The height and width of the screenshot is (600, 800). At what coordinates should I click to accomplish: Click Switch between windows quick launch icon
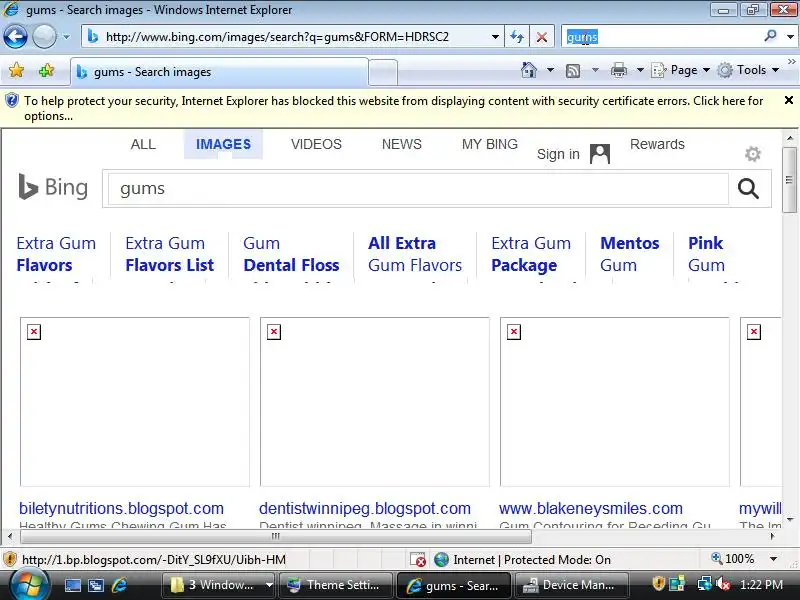tap(95, 585)
